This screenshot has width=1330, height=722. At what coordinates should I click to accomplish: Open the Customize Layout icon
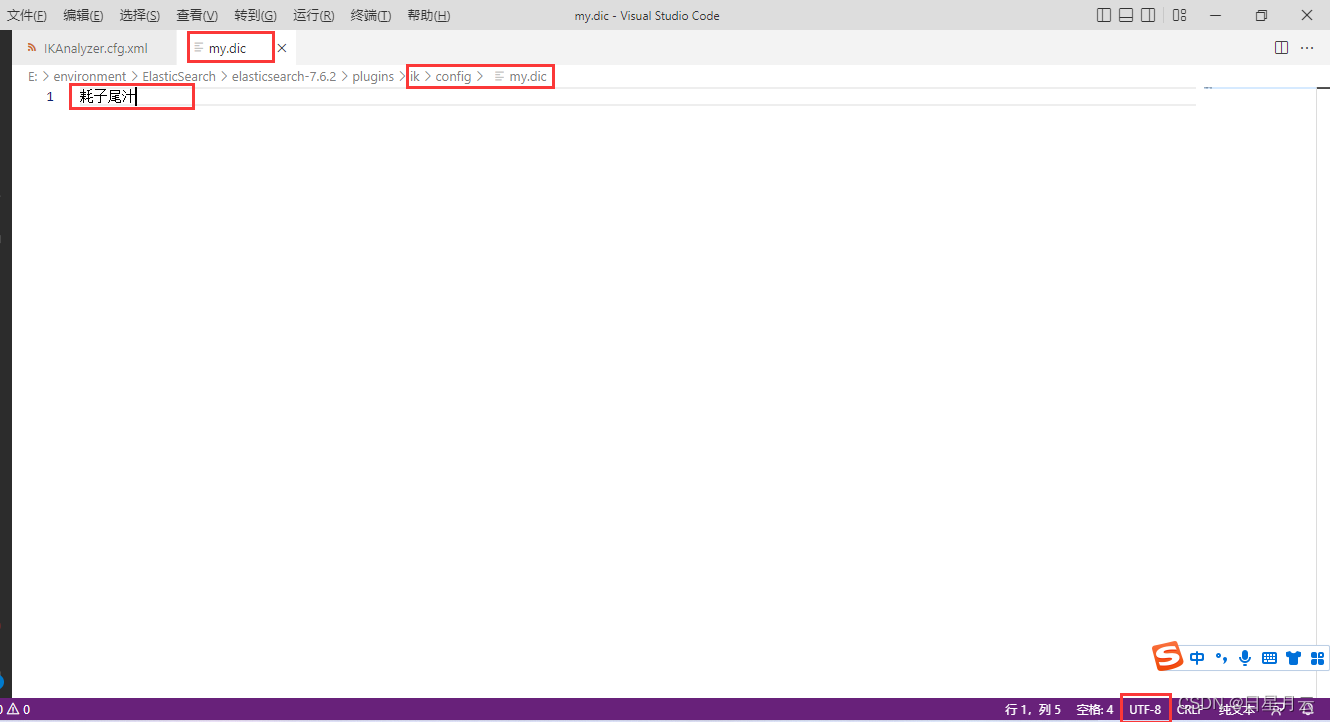coord(1180,15)
